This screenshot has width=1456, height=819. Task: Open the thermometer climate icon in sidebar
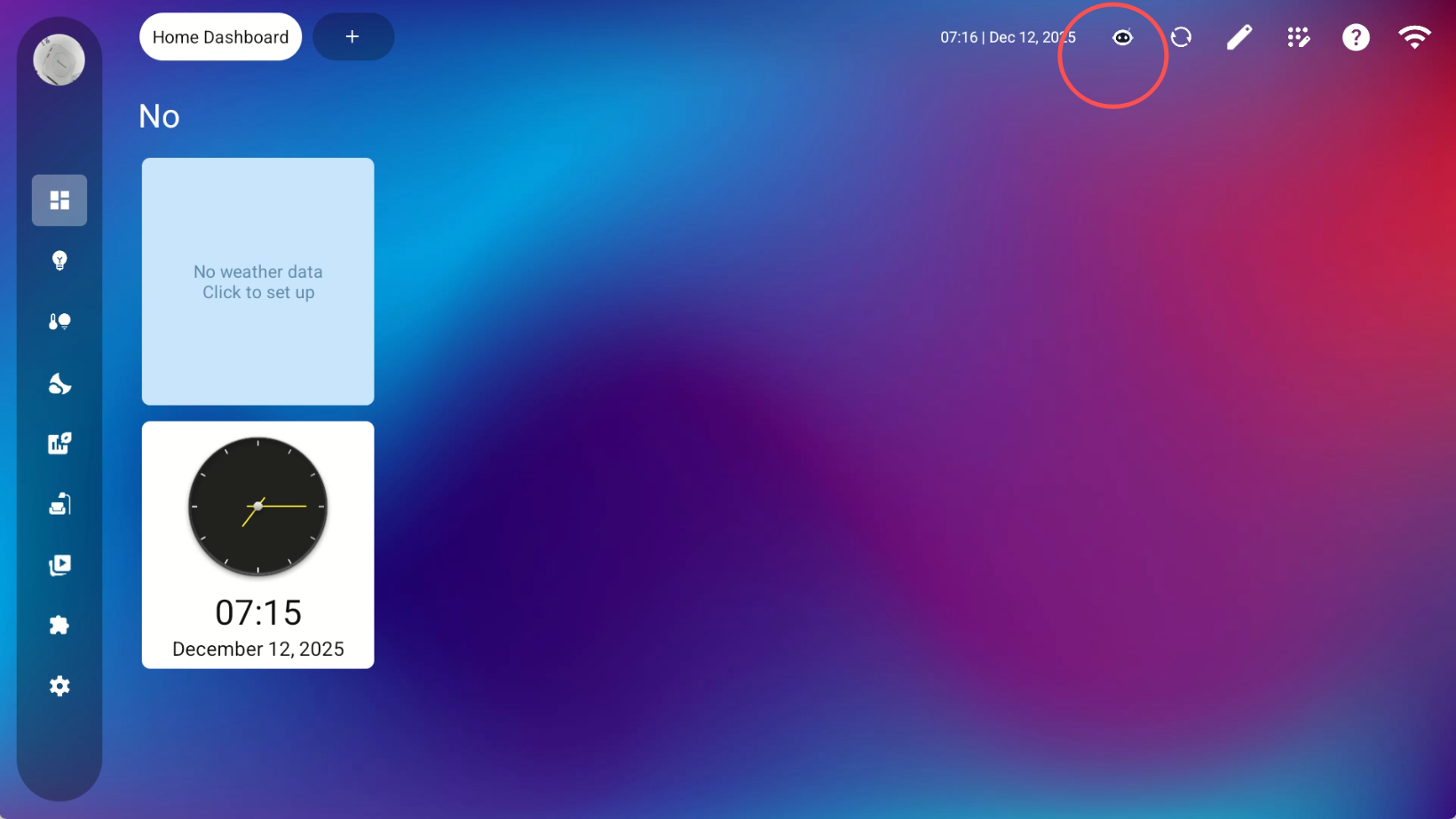(x=59, y=321)
